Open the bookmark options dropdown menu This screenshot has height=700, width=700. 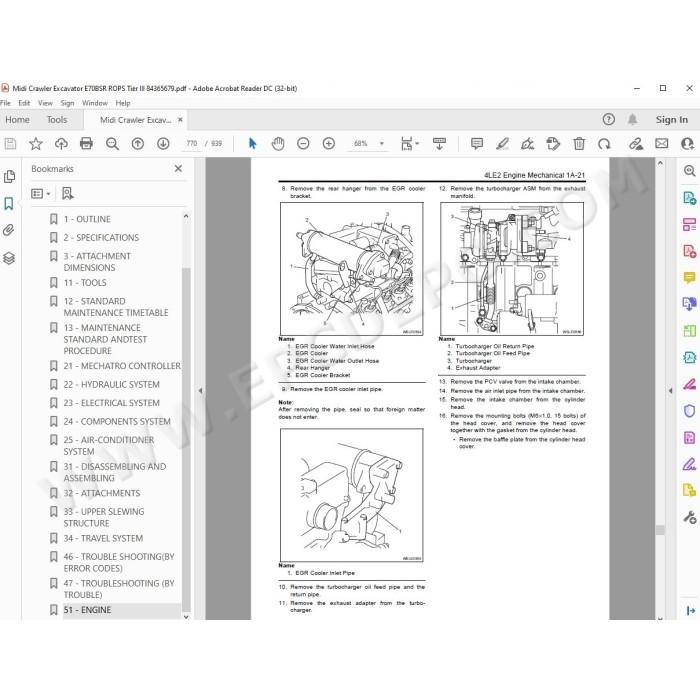[x=41, y=194]
